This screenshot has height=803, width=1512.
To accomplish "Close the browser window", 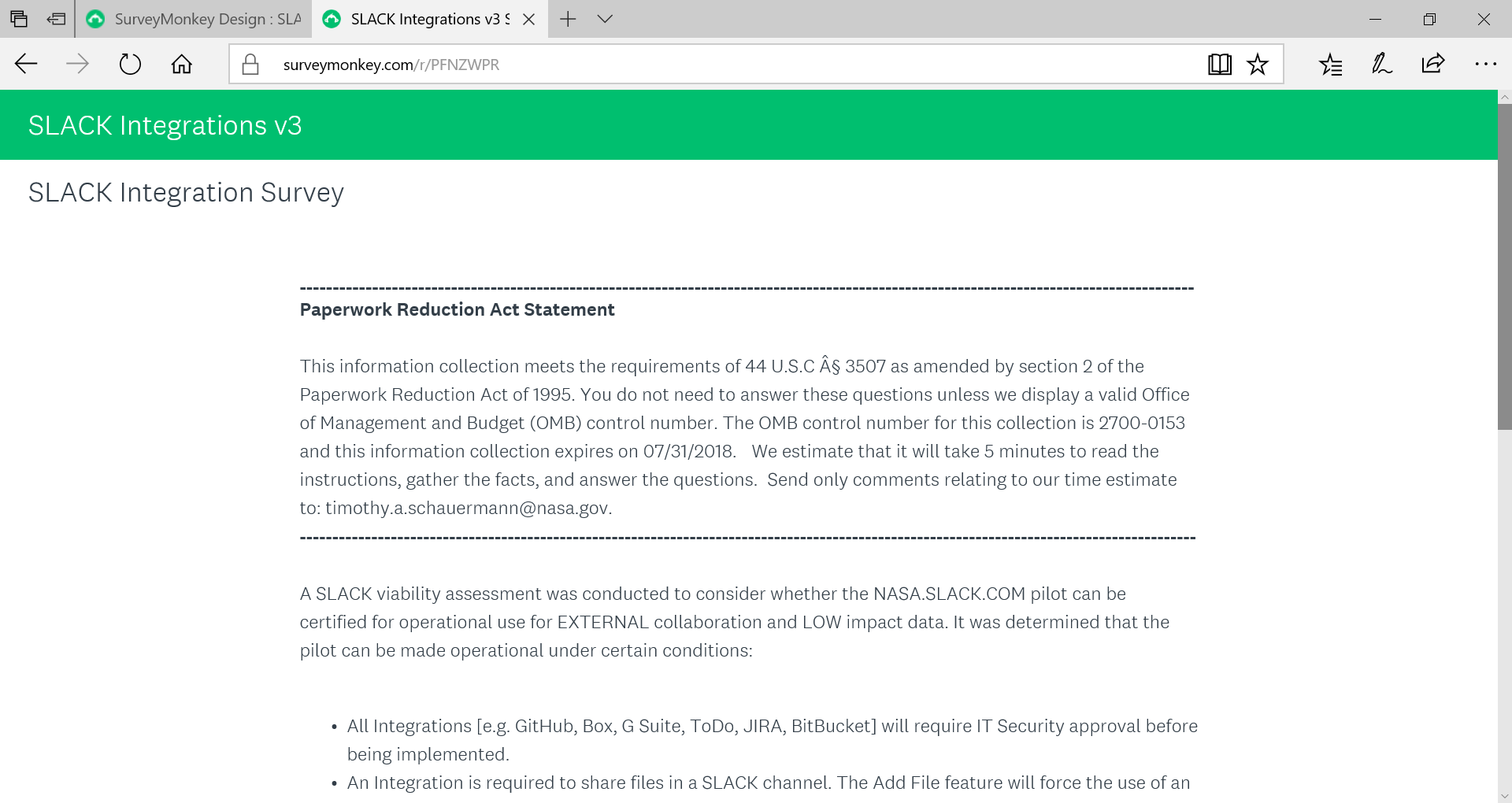I will coord(1484,19).
